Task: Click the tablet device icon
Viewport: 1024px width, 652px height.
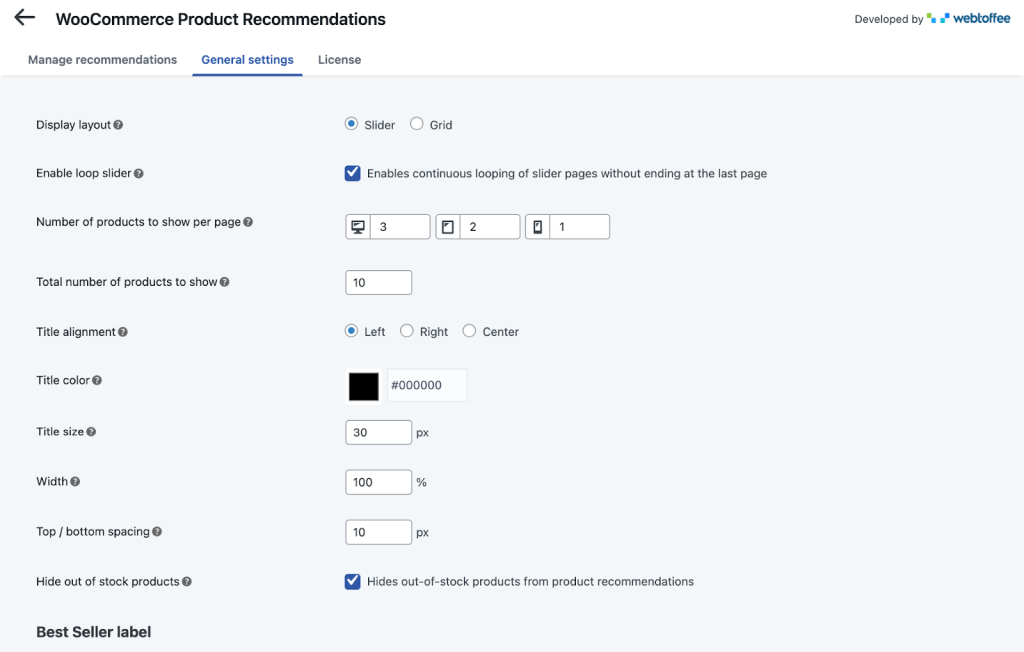Action: click(448, 227)
